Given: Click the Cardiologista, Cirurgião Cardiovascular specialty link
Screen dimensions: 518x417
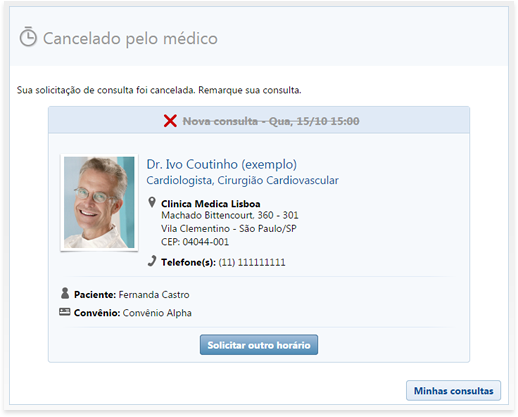Looking at the screenshot, I should [x=242, y=180].
